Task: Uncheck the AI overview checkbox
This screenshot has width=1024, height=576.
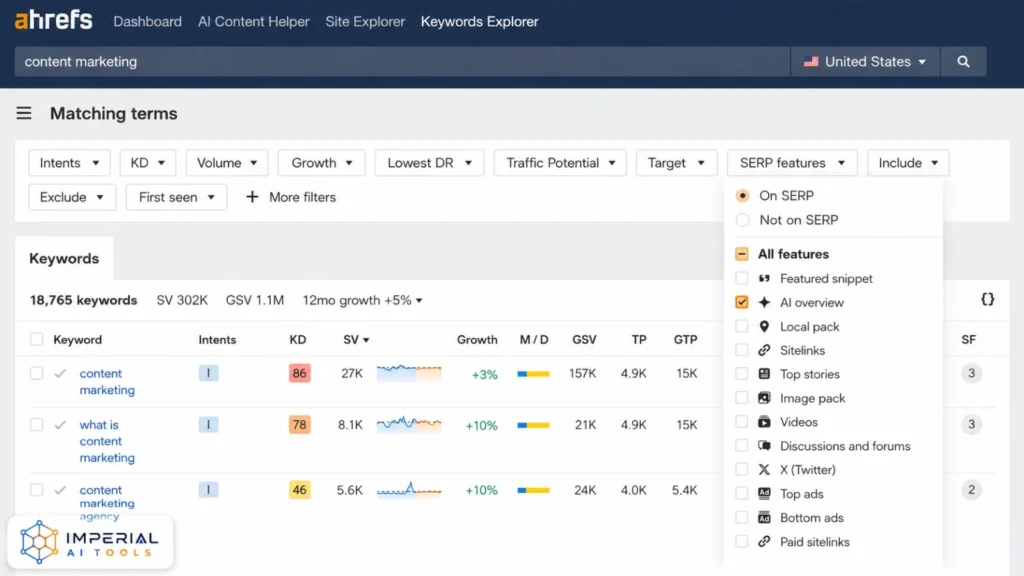Action: click(742, 302)
